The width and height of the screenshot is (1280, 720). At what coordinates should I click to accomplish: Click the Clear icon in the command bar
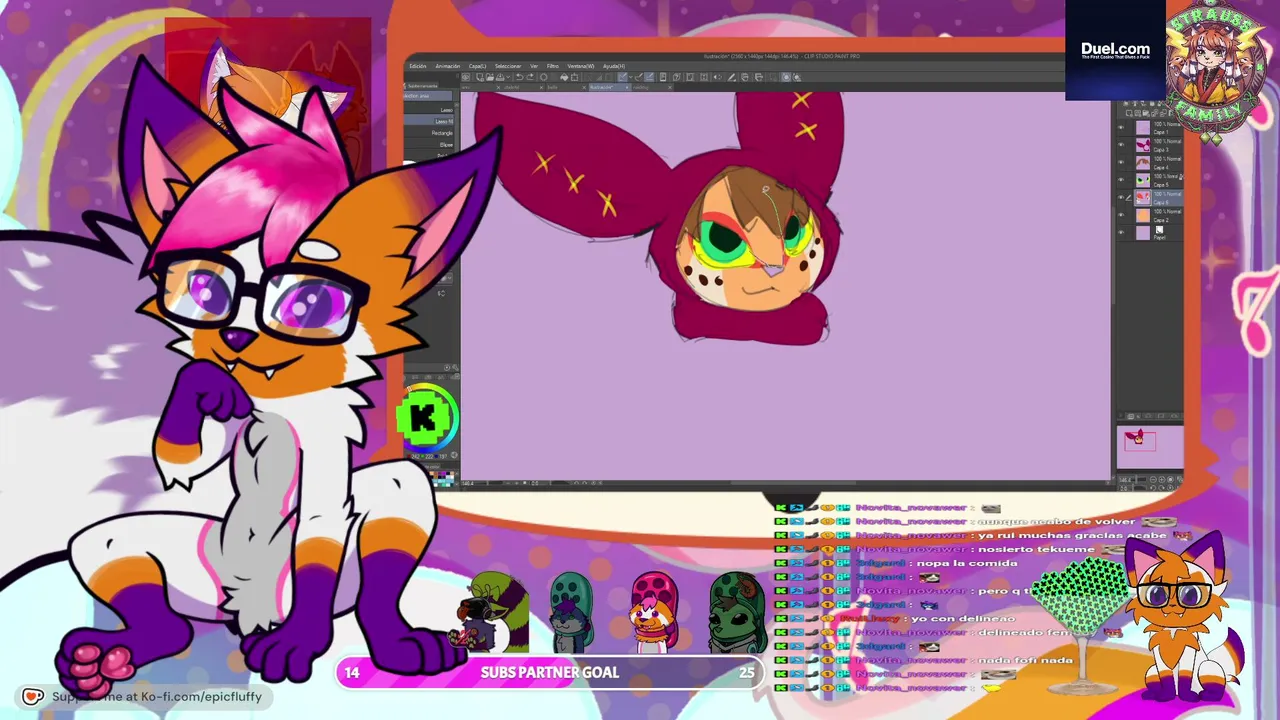pyautogui.click(x=543, y=77)
